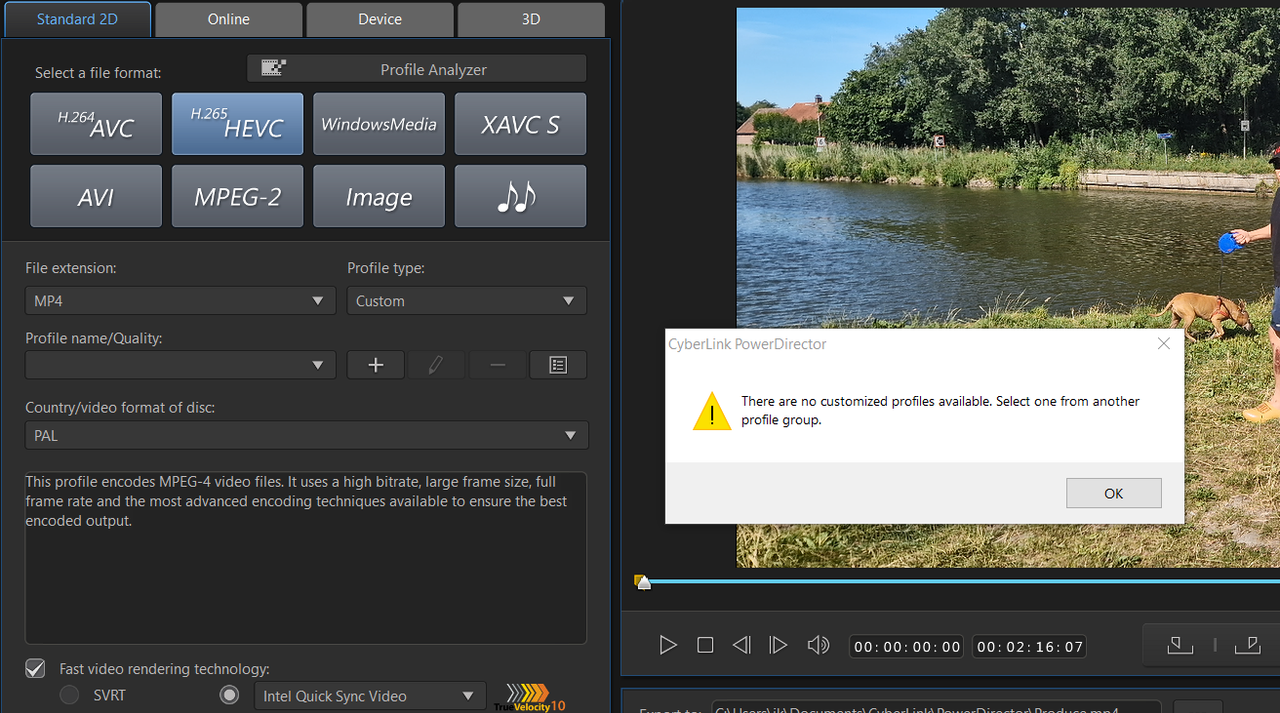Open profile details list icon
The height and width of the screenshot is (713, 1280).
(558, 365)
